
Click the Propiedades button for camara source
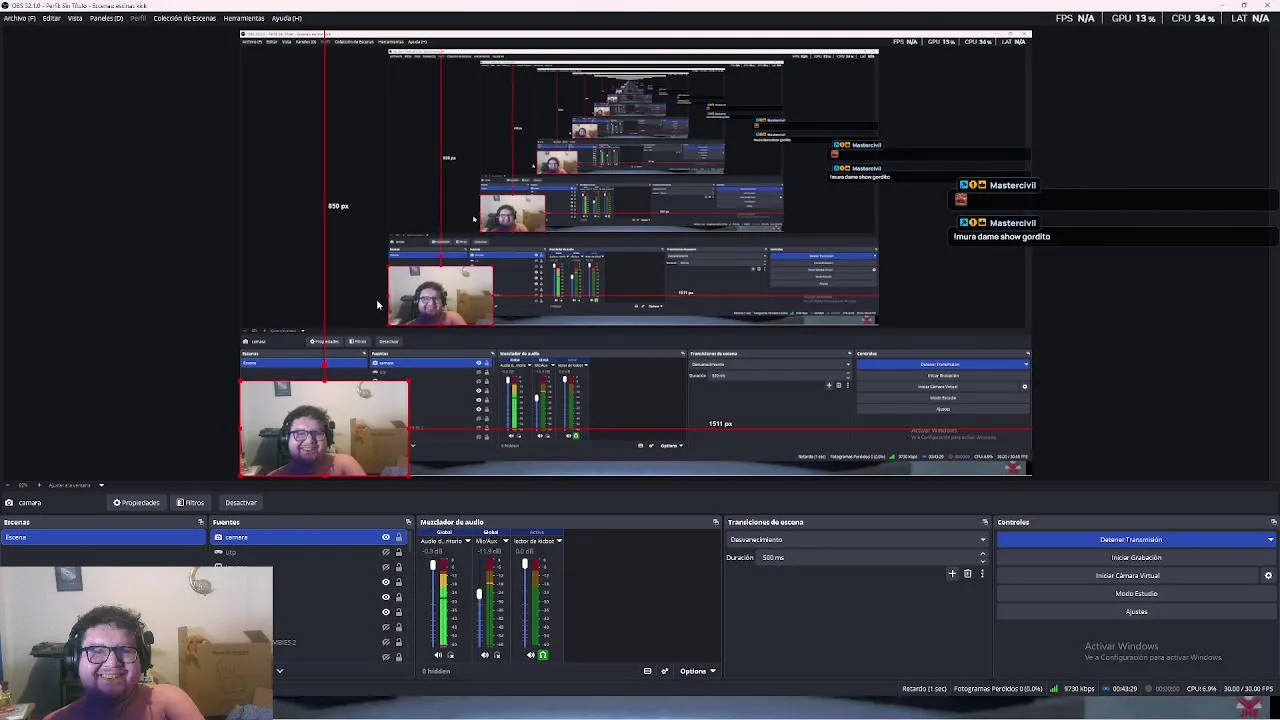click(136, 503)
